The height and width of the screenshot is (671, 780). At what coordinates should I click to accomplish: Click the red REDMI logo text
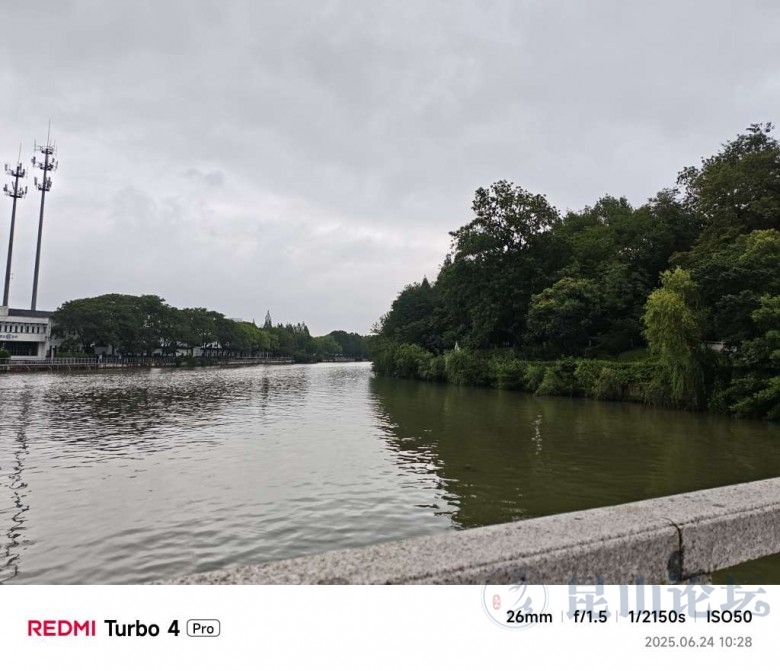click(x=61, y=628)
